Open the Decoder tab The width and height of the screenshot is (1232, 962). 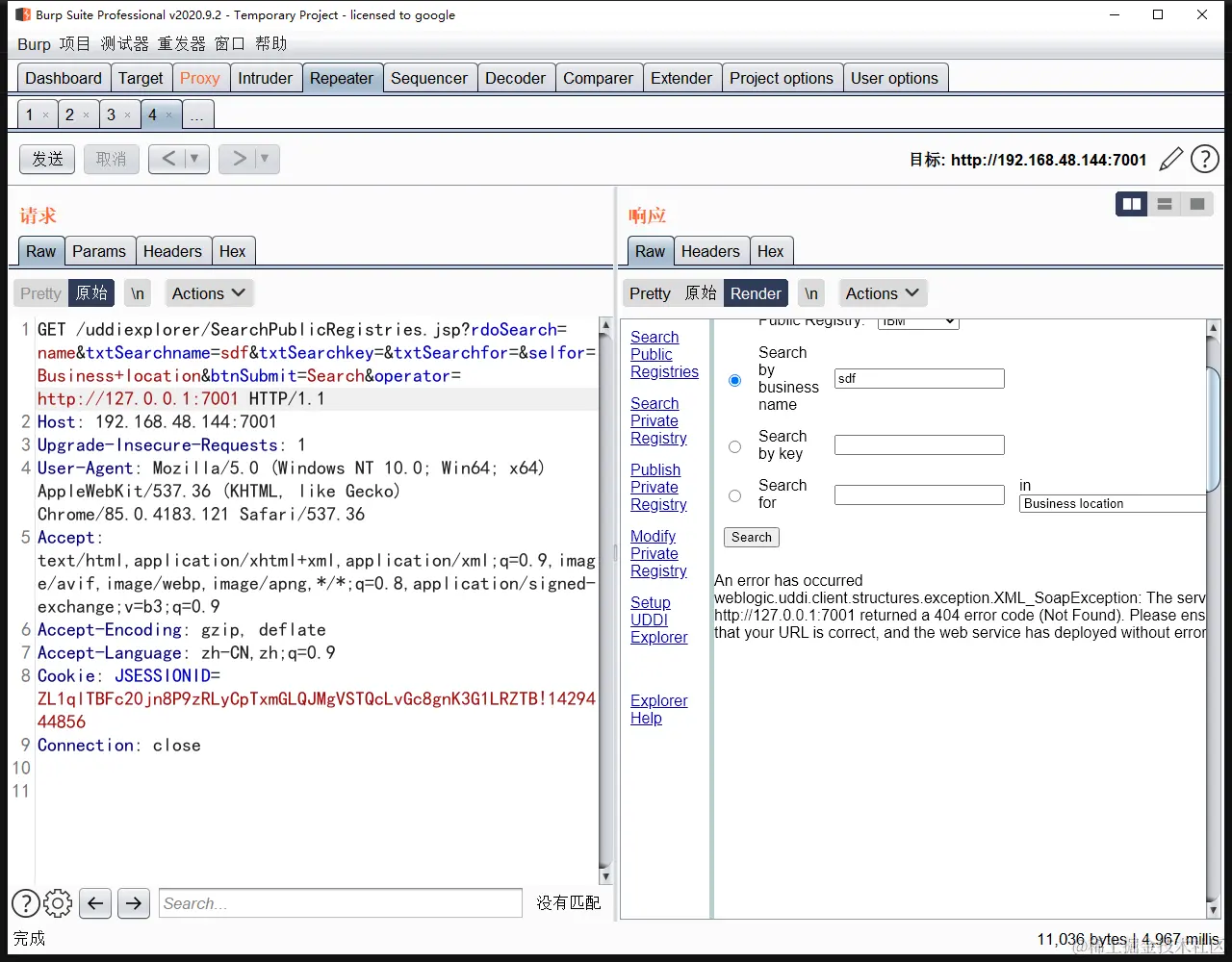pyautogui.click(x=516, y=78)
